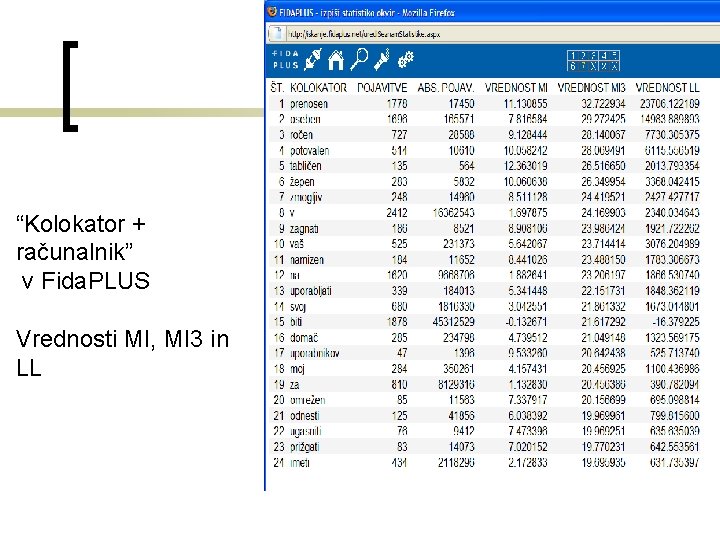Click MI value 7.020152 for prižgati
The width and height of the screenshot is (720, 540).
pos(528,447)
